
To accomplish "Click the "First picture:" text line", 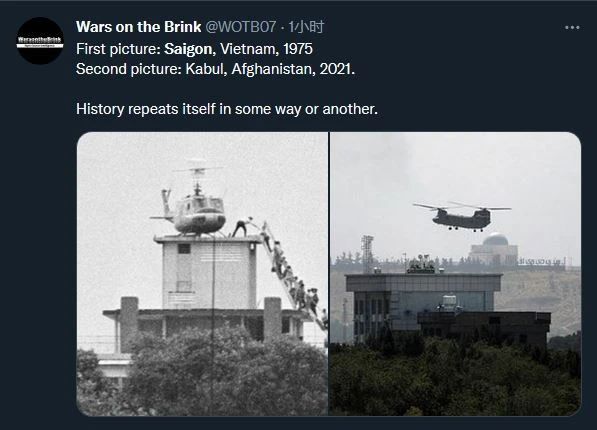I will (x=195, y=49).
